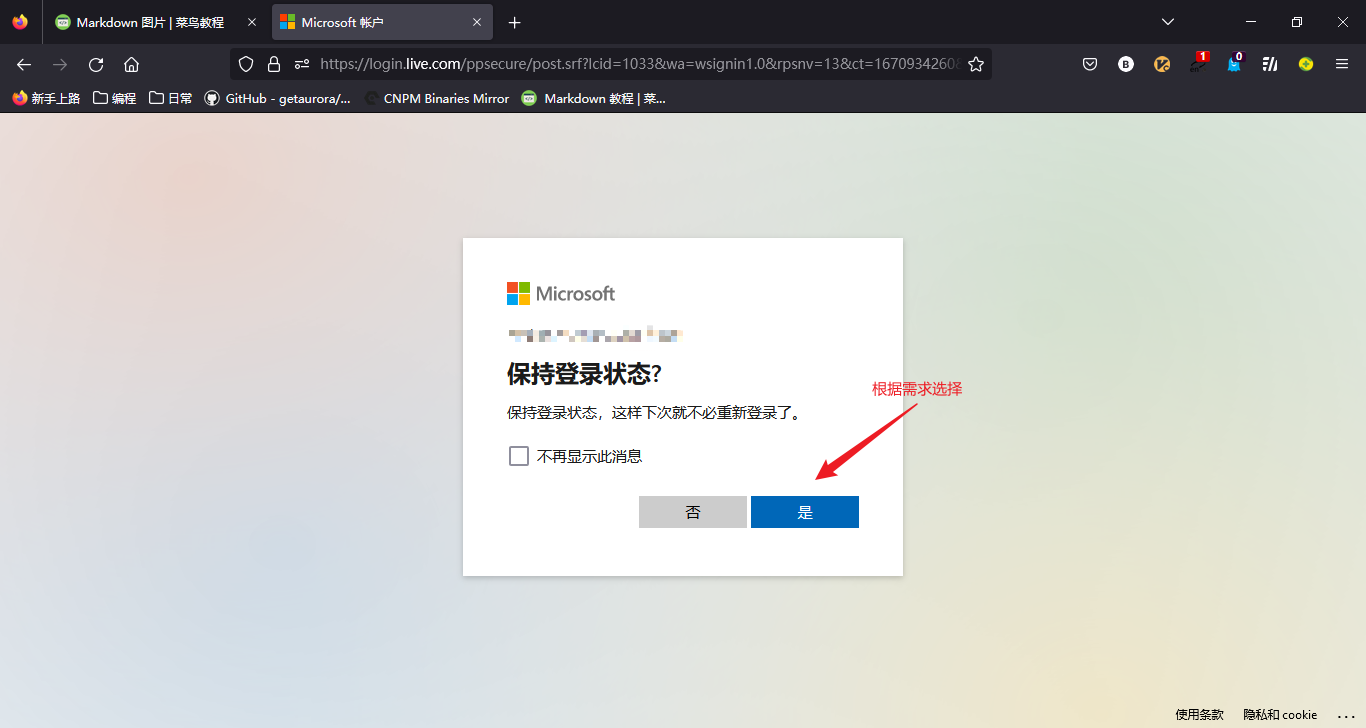Select the Microsoft 帐户 tab

[x=382, y=22]
